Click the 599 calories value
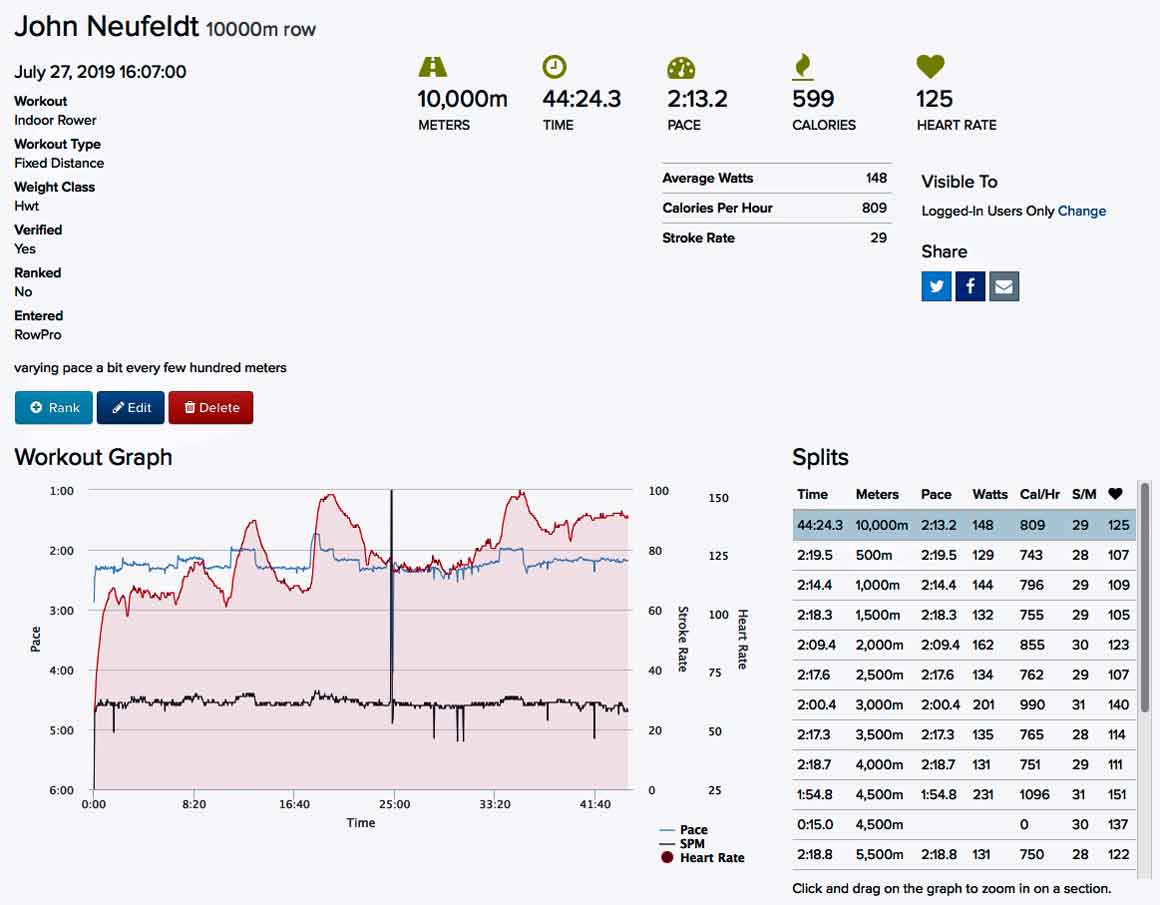1160x905 pixels. [x=813, y=99]
